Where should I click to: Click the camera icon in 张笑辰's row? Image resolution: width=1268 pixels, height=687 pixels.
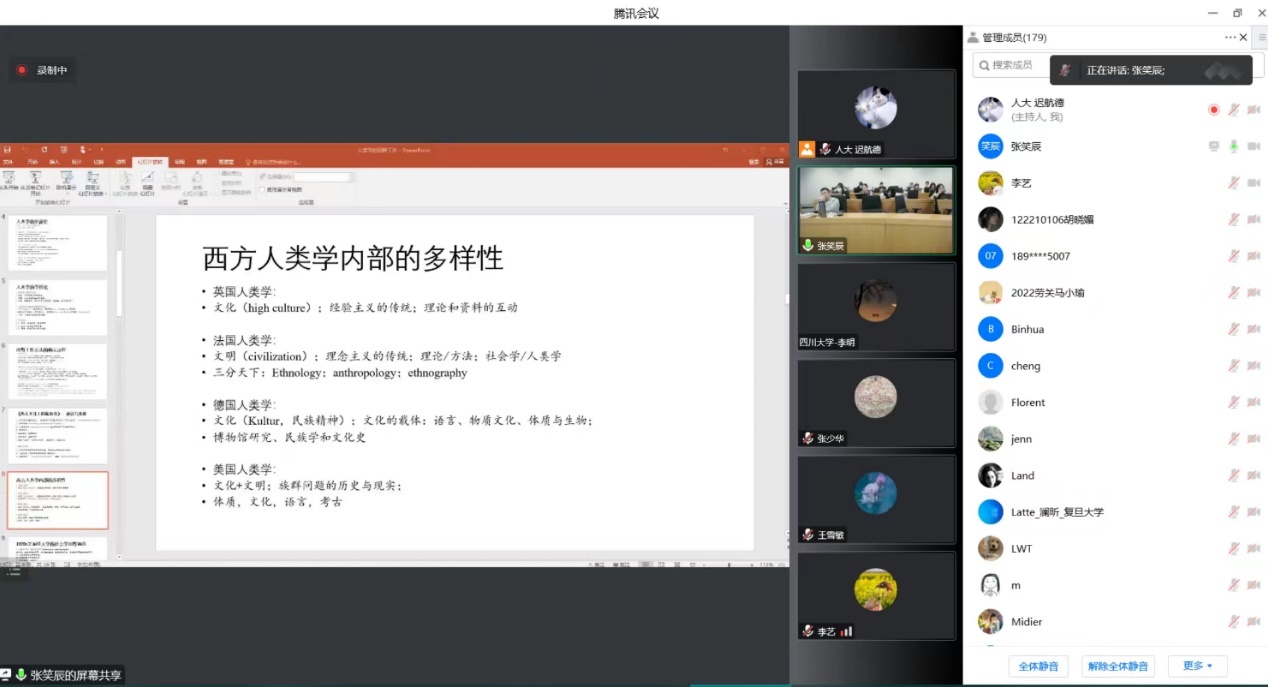[x=1253, y=146]
